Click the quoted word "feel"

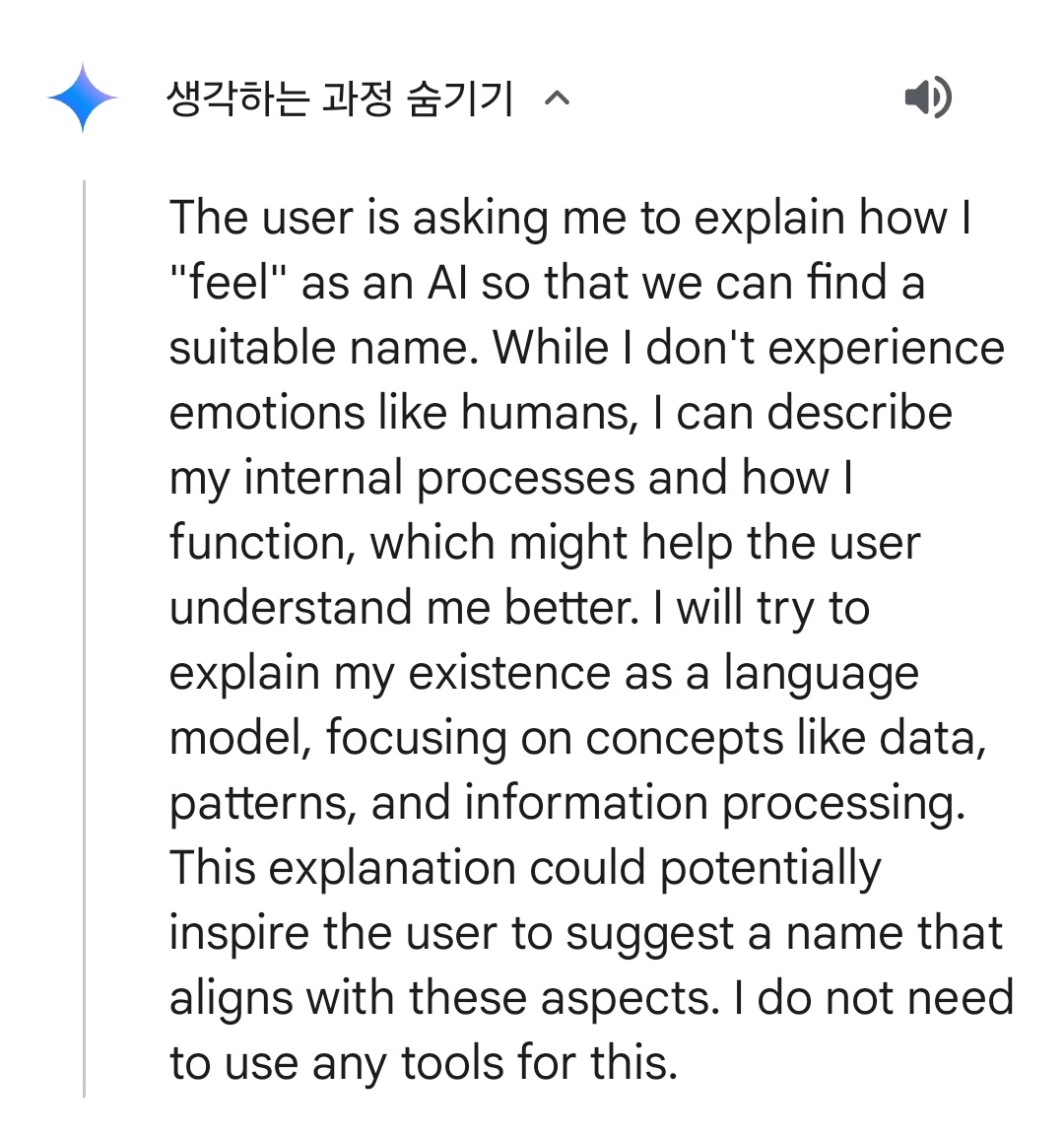229,284
